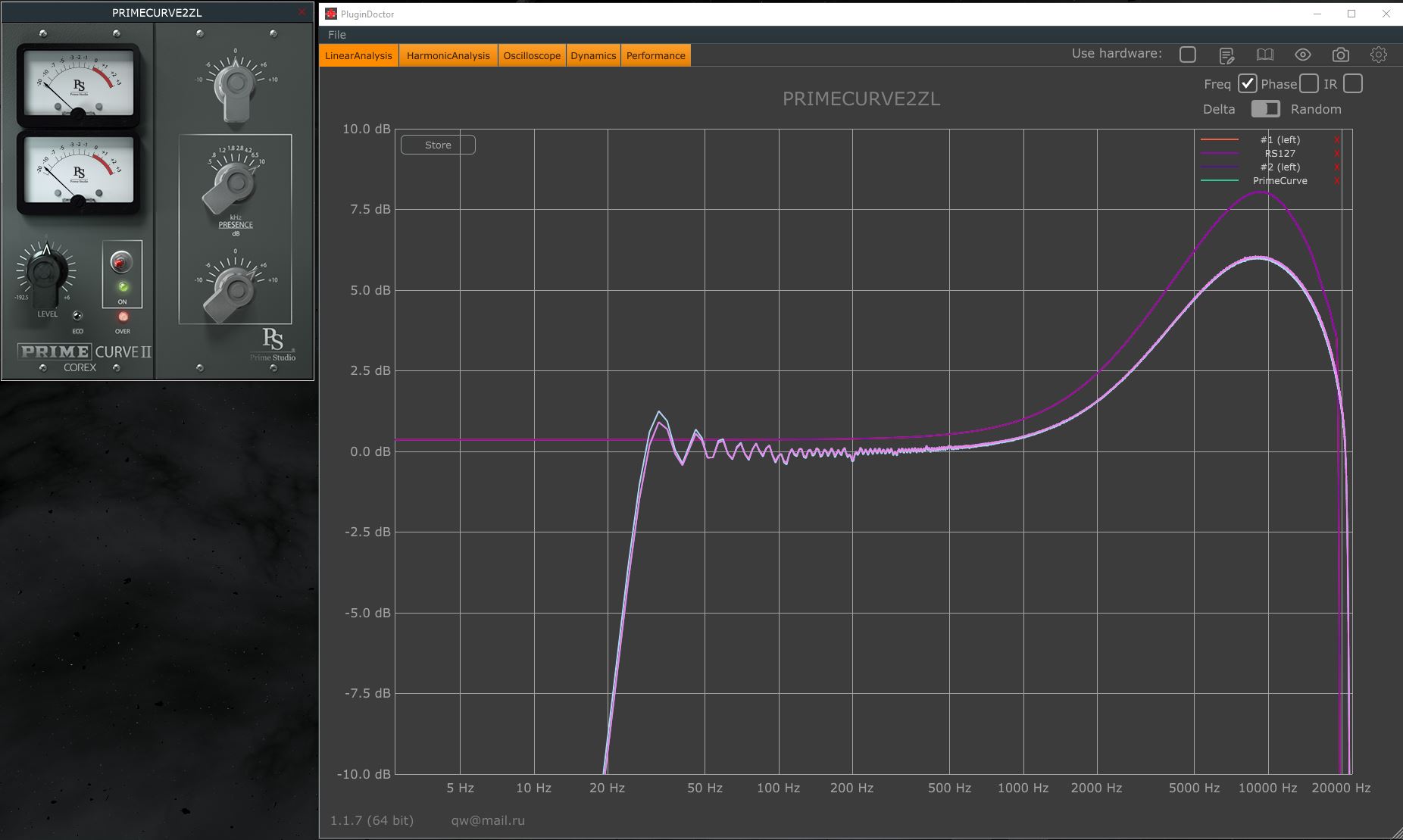Maximize the PluginDoctor window

coord(1351,14)
